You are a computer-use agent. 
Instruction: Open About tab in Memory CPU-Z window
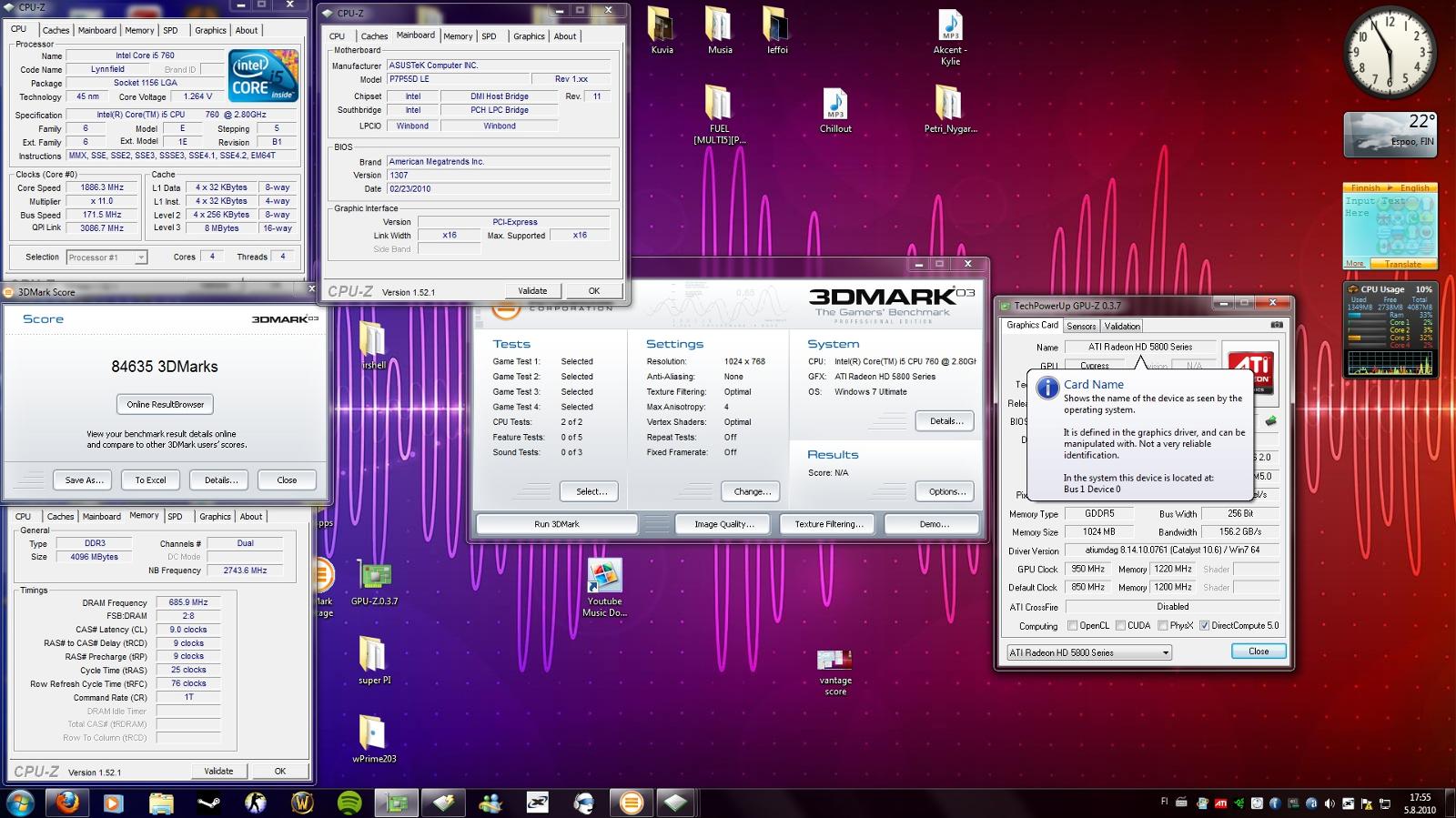[251, 517]
